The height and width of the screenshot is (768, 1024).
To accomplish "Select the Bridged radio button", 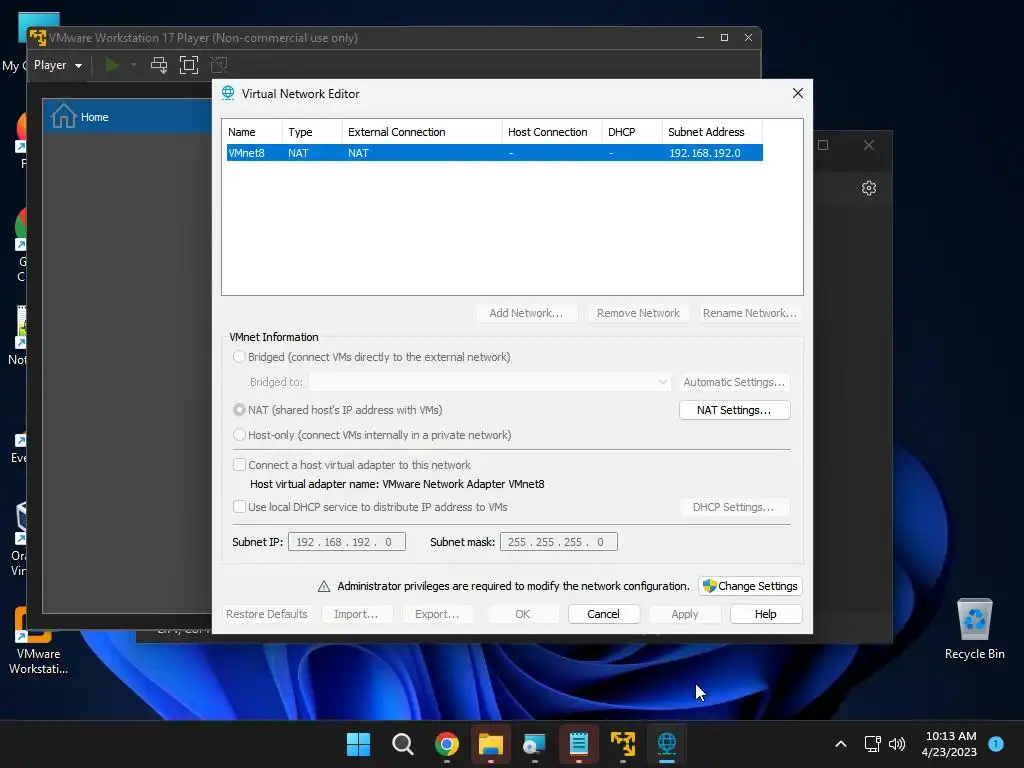I will click(239, 357).
